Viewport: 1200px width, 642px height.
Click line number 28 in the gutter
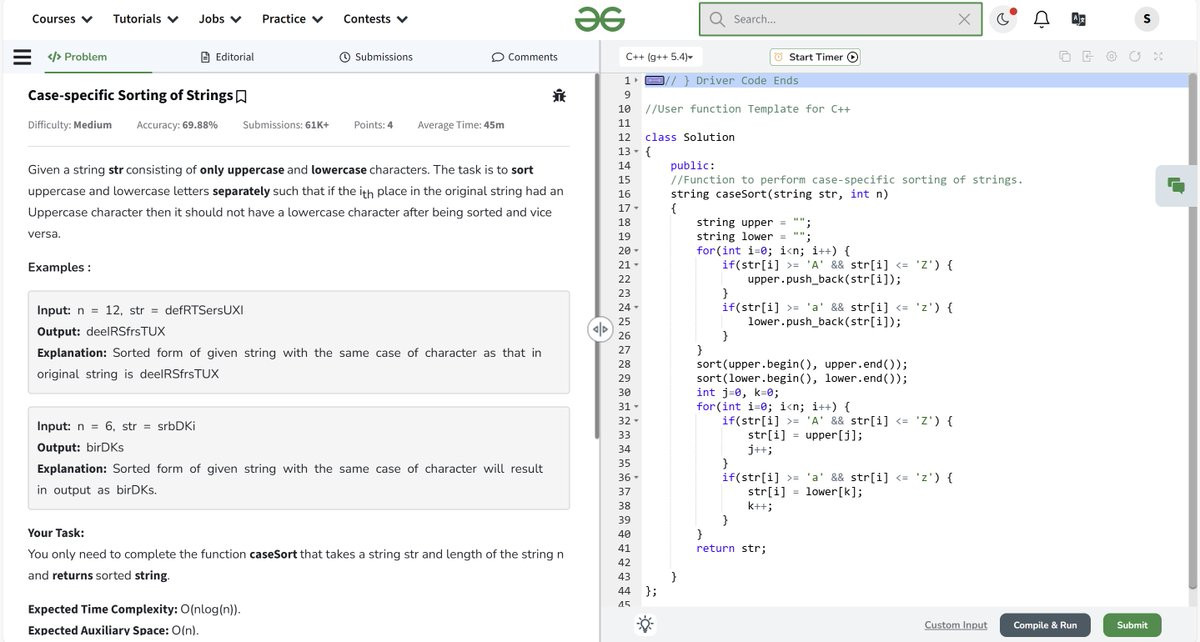pyautogui.click(x=624, y=364)
